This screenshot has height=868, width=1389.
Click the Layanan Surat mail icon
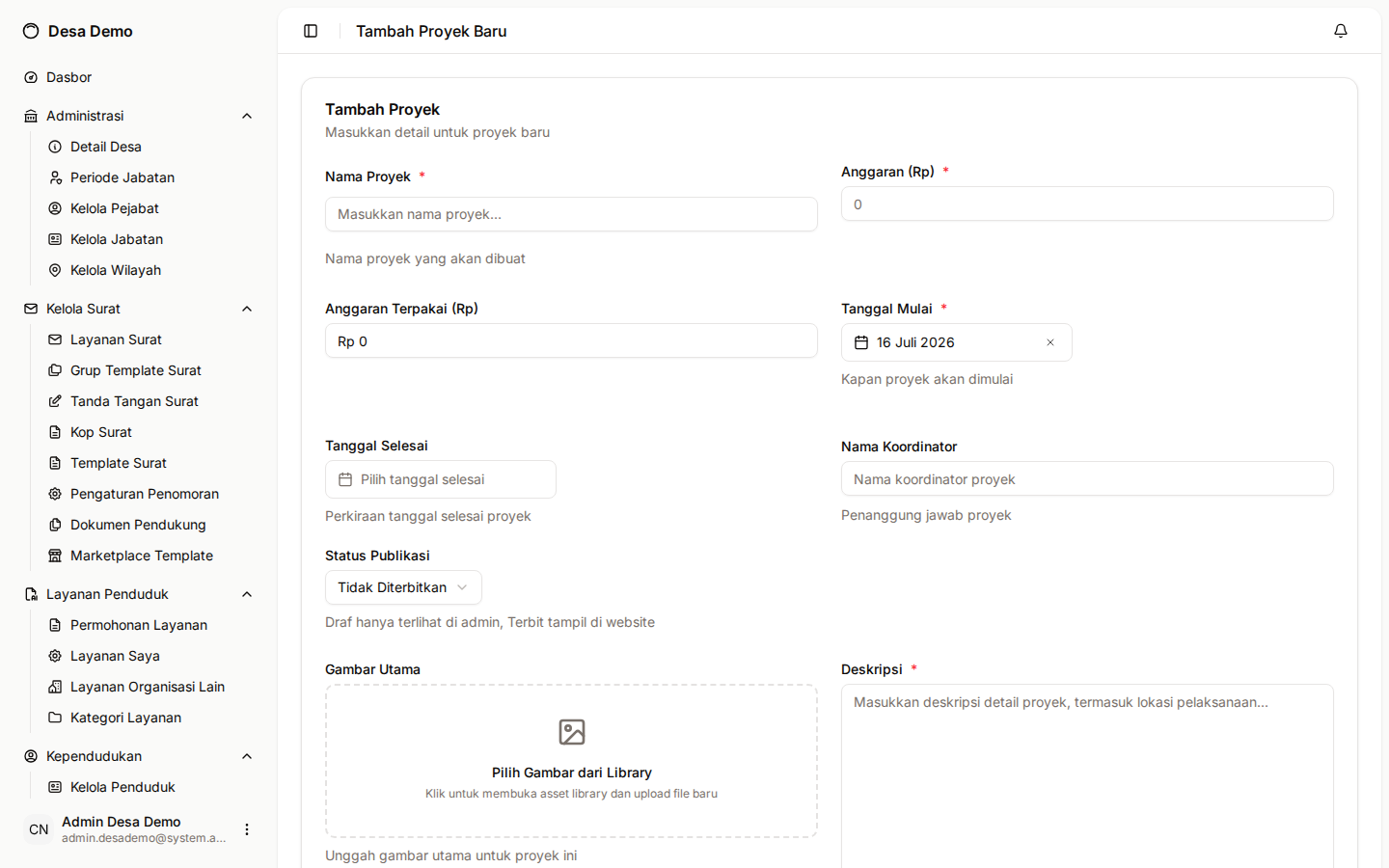pos(55,339)
